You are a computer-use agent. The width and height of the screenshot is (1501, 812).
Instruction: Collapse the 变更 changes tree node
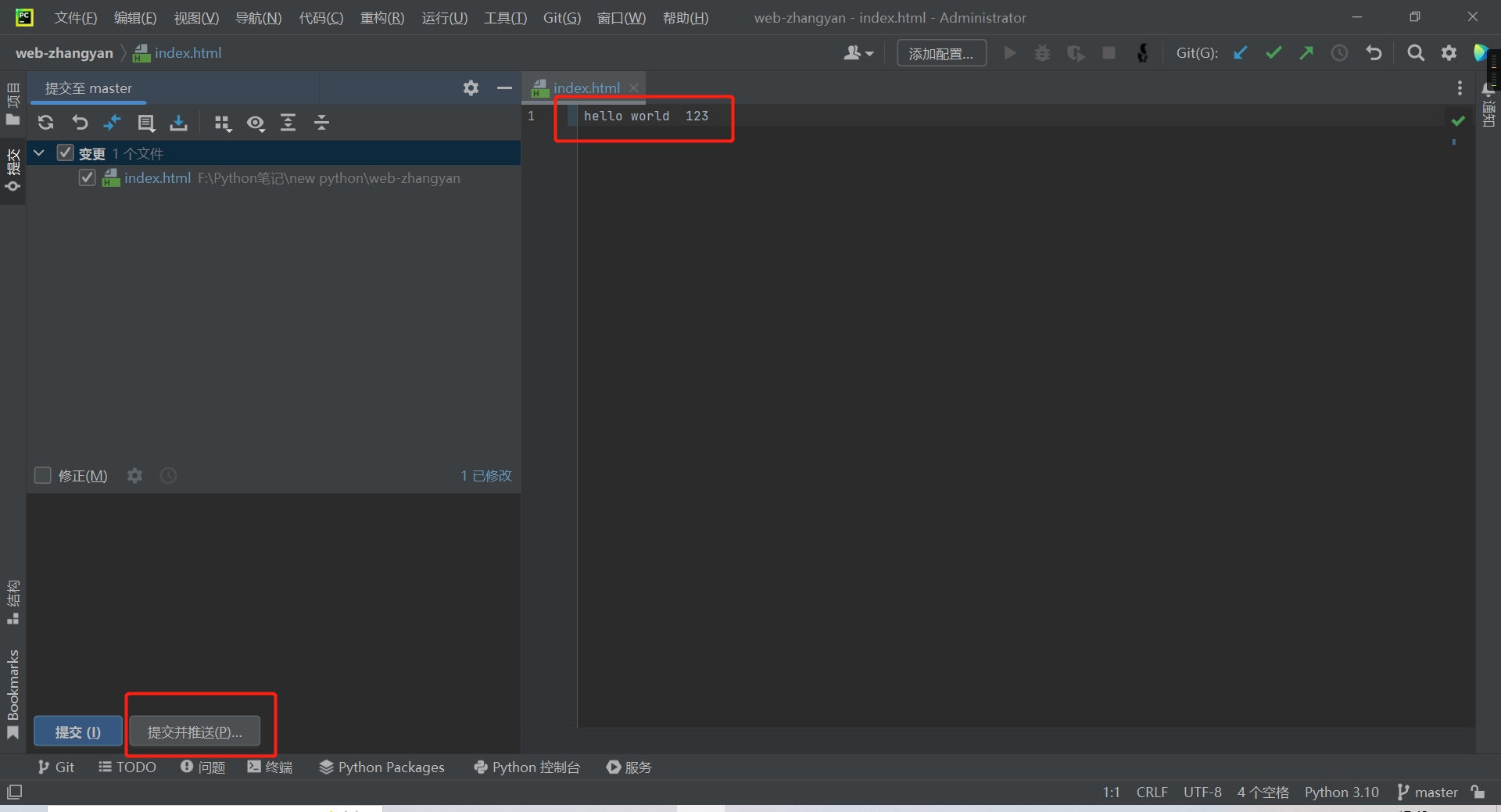pyautogui.click(x=39, y=153)
